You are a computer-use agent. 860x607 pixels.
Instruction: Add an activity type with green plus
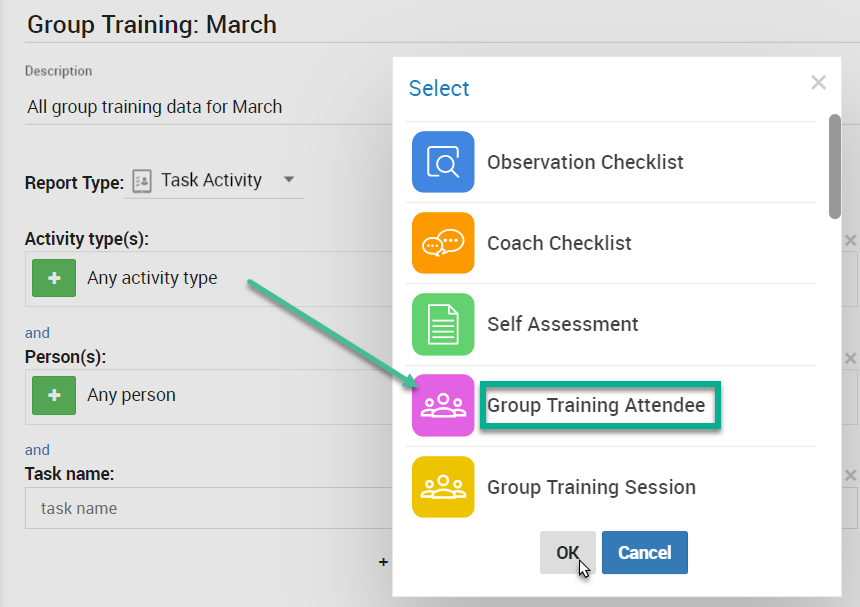tap(54, 278)
